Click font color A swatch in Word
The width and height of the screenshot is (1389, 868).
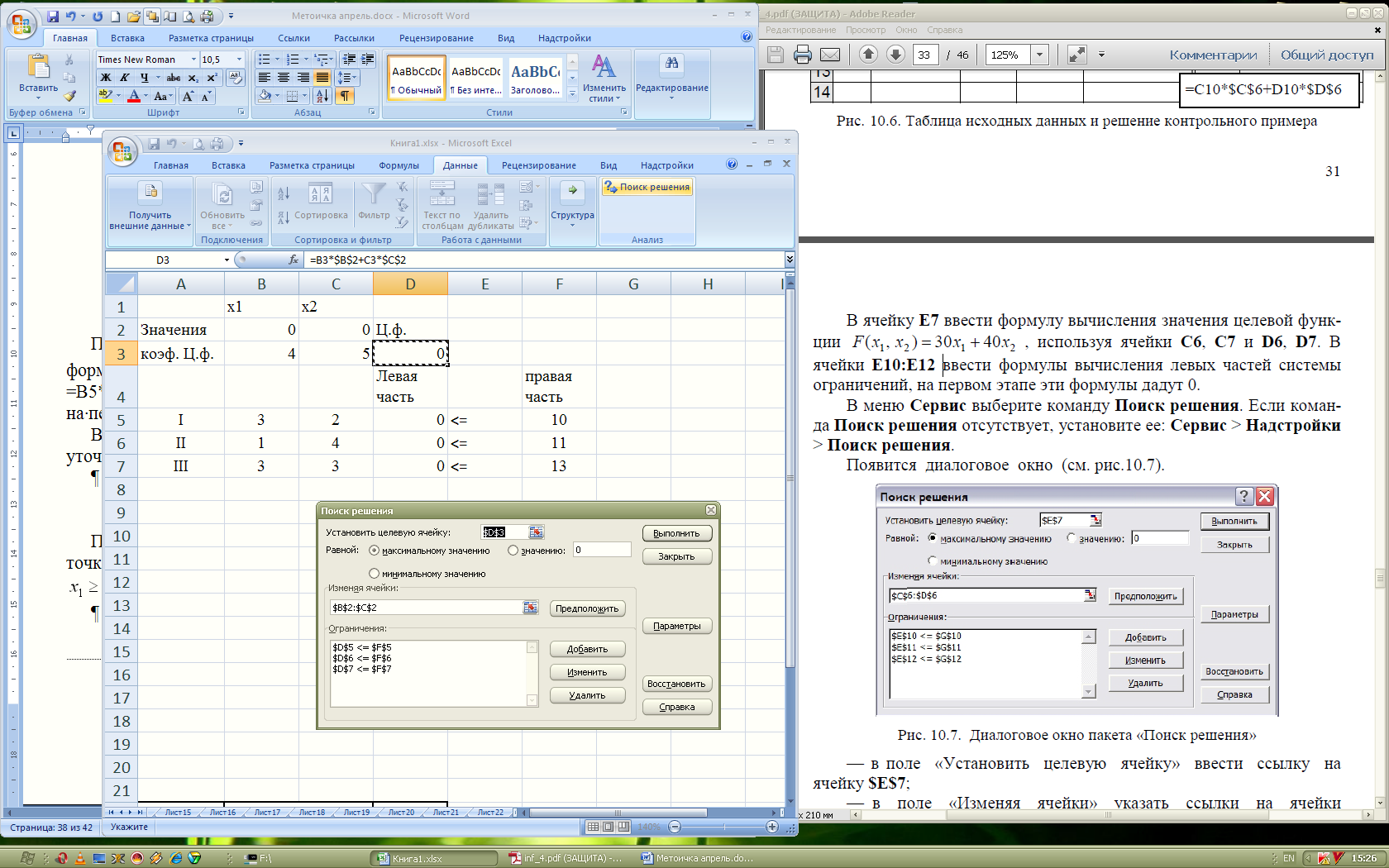[x=134, y=96]
